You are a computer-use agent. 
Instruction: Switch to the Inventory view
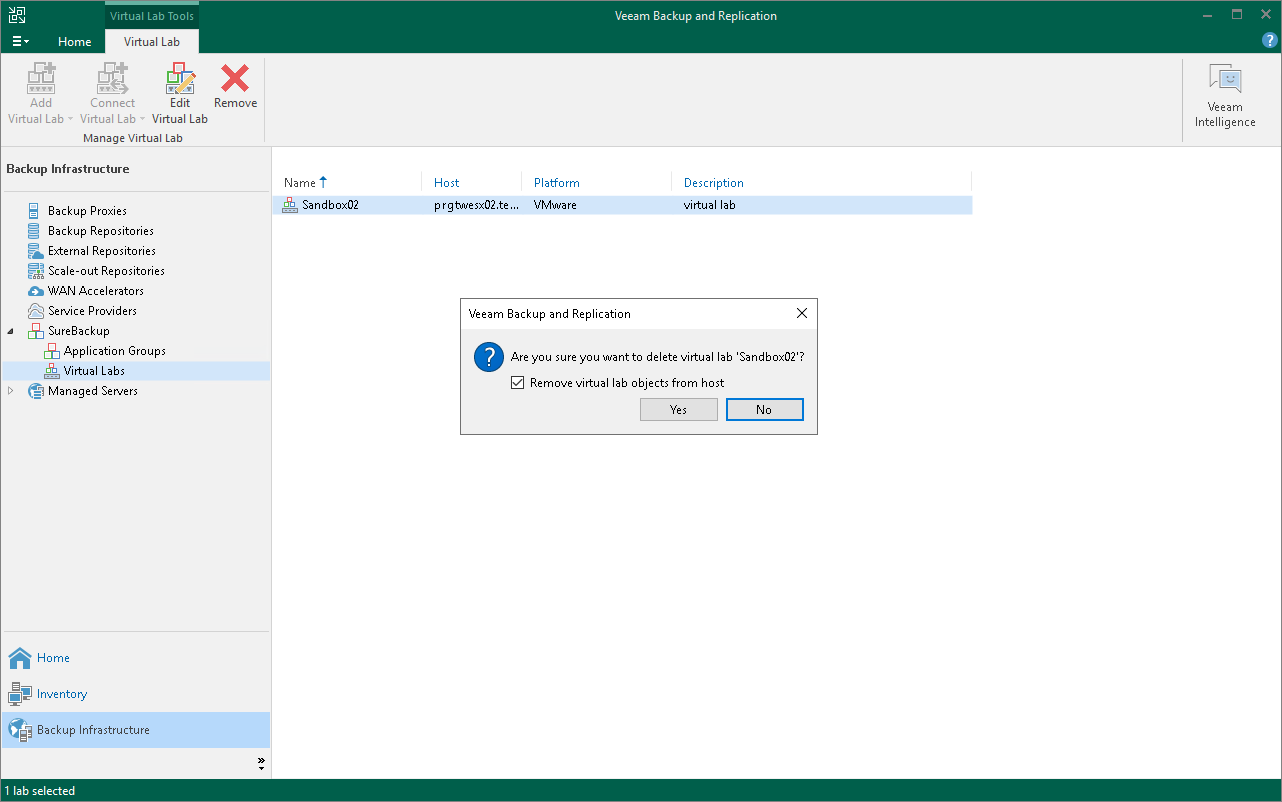[62, 694]
